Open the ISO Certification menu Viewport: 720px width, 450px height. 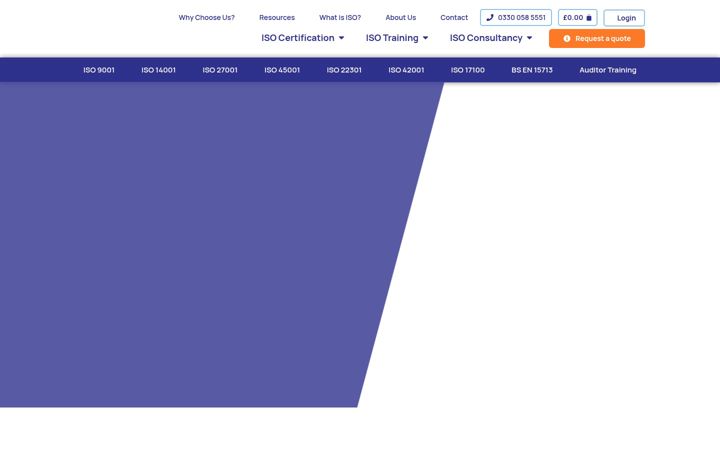303,38
